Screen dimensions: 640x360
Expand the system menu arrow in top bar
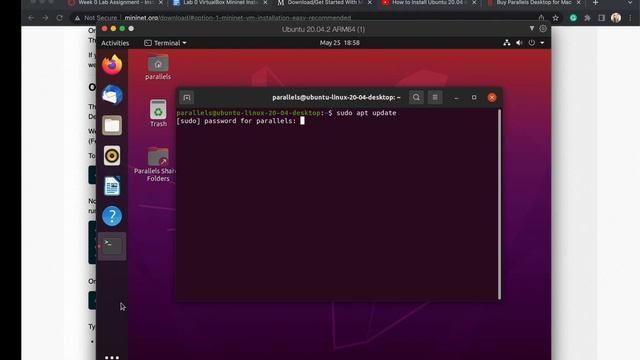tap(542, 43)
